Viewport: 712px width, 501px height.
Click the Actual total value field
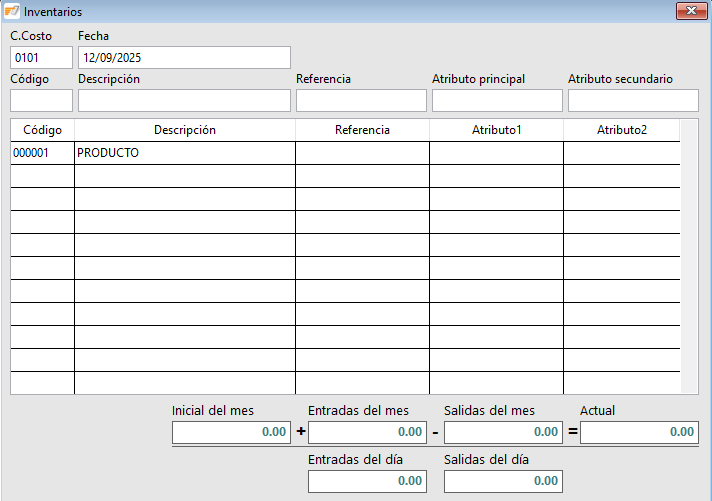[639, 432]
